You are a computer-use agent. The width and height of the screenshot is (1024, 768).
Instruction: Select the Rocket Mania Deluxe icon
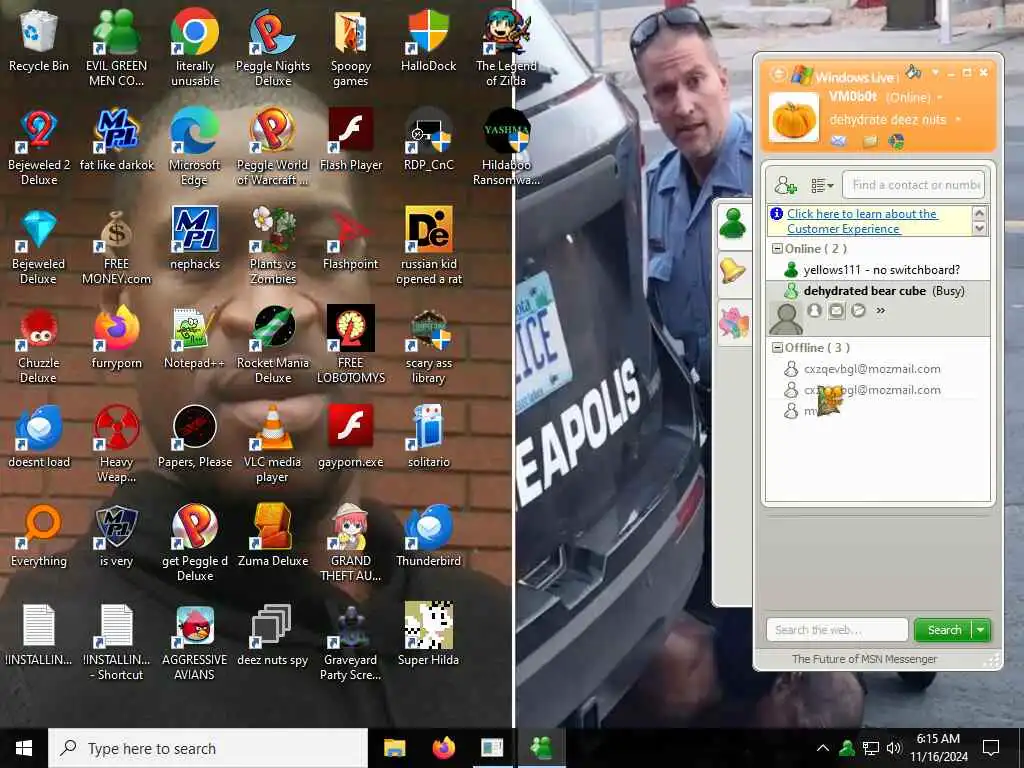[x=273, y=345]
